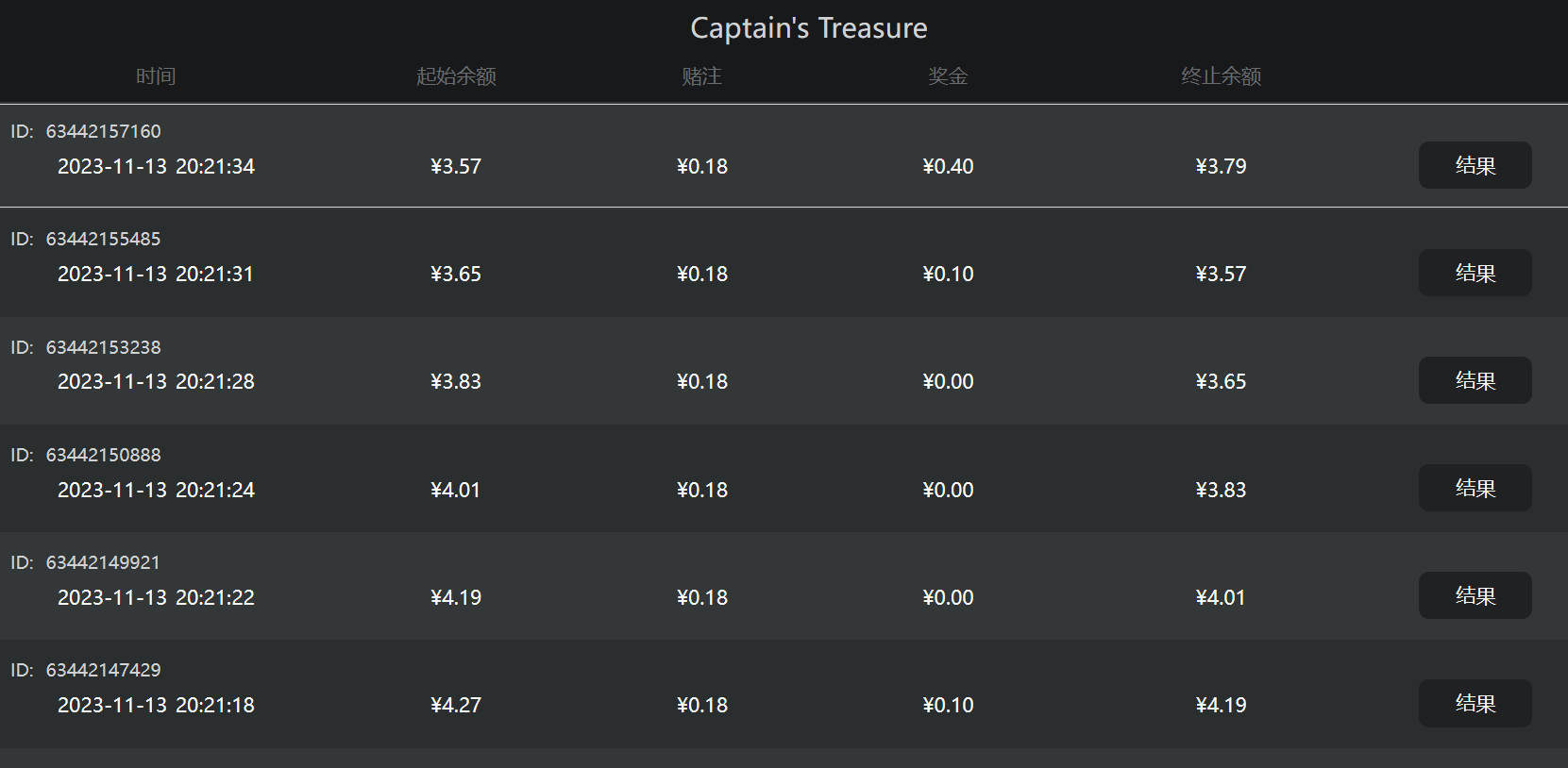Click the 奖金 column header

[948, 76]
